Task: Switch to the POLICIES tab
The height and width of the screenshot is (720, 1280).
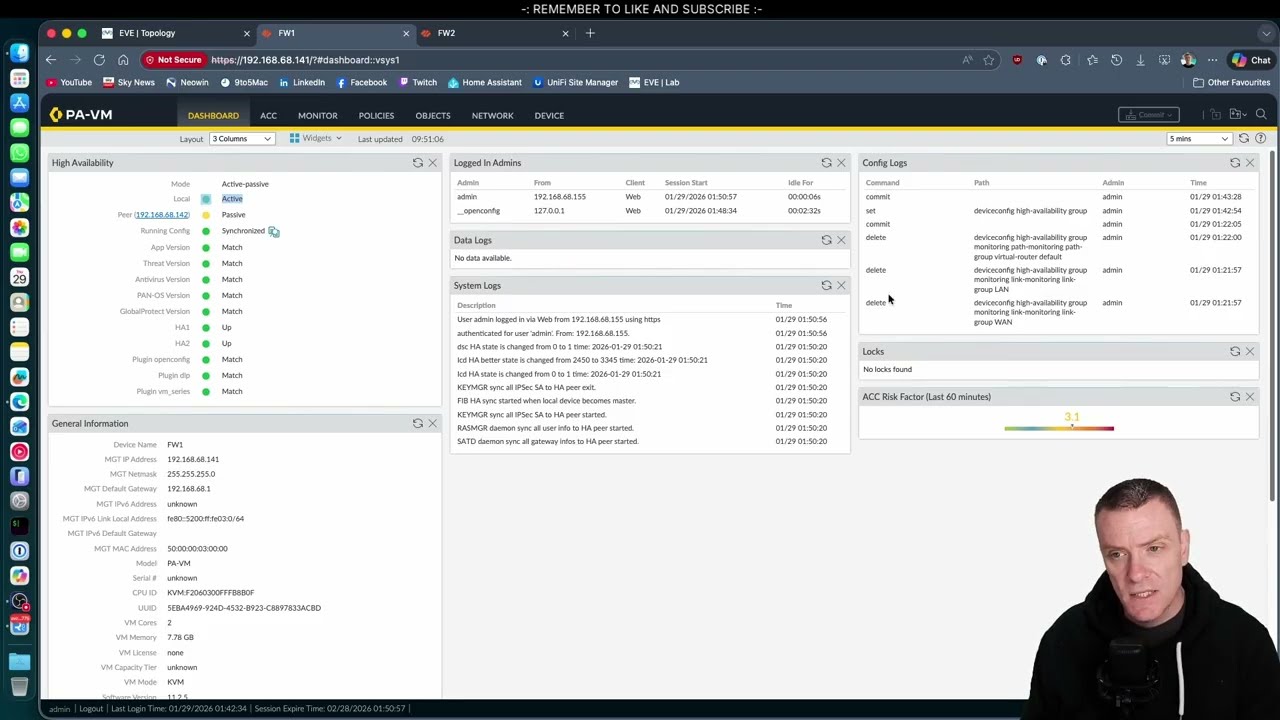Action: (x=376, y=115)
